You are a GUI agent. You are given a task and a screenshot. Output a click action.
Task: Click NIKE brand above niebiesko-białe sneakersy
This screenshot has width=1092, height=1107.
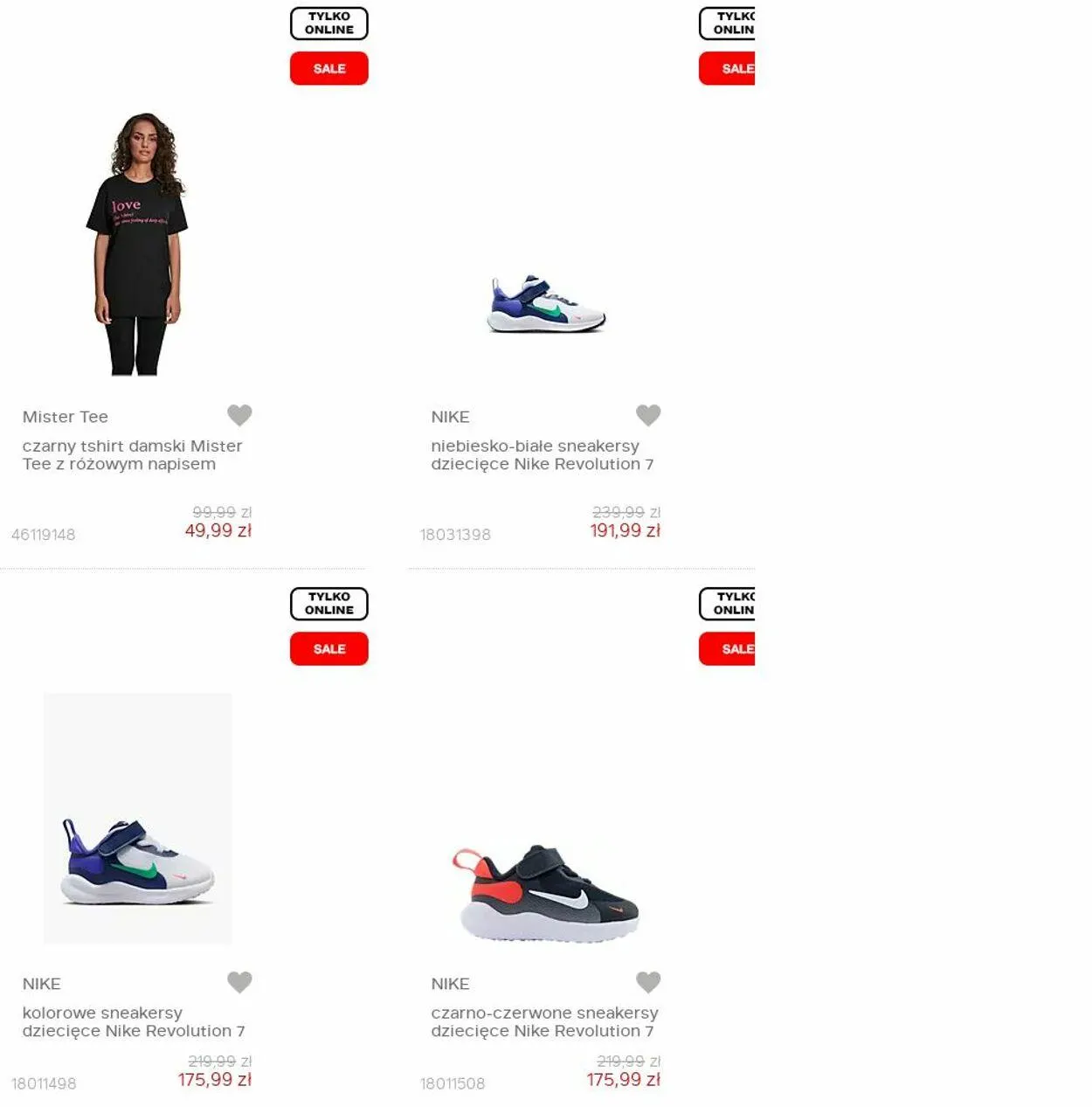[x=450, y=417]
